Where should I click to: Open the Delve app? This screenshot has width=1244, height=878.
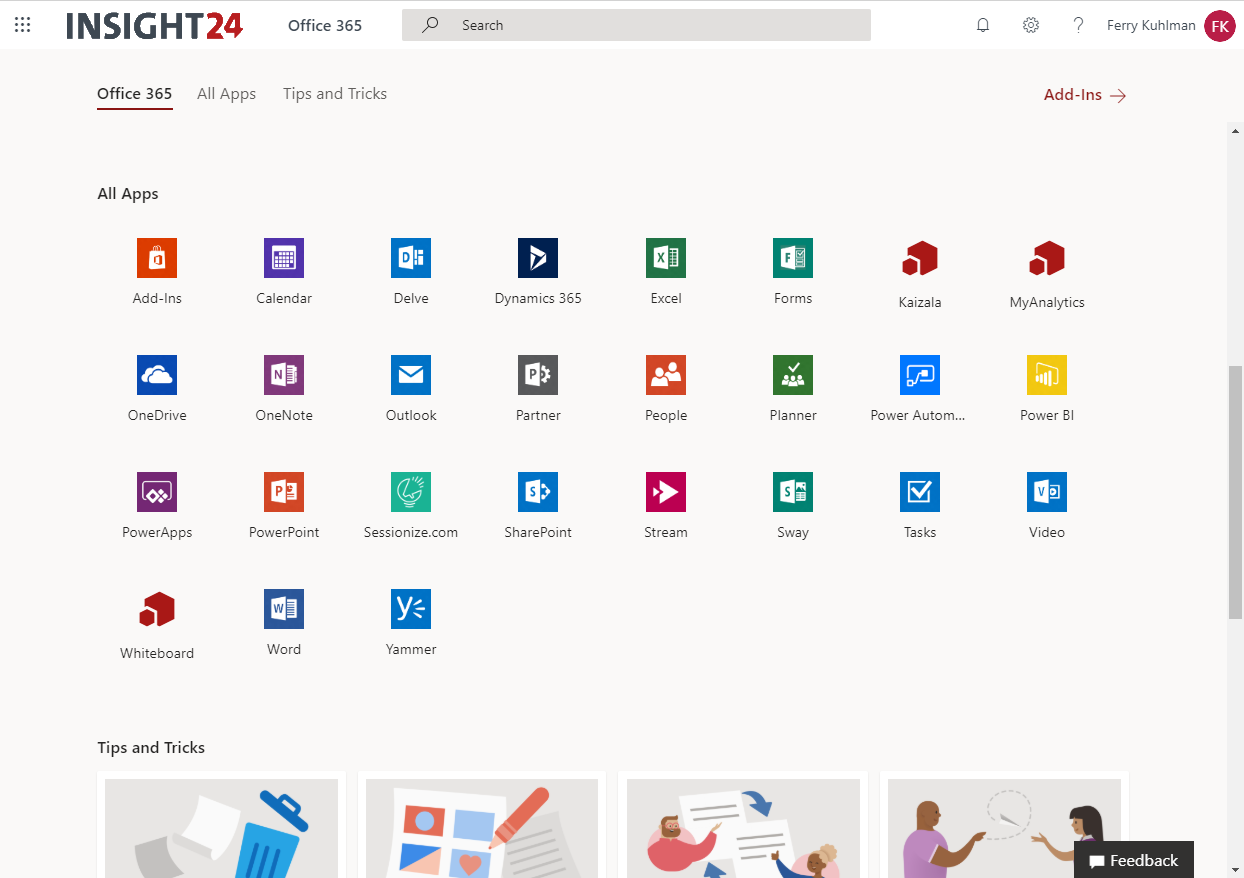coord(411,258)
